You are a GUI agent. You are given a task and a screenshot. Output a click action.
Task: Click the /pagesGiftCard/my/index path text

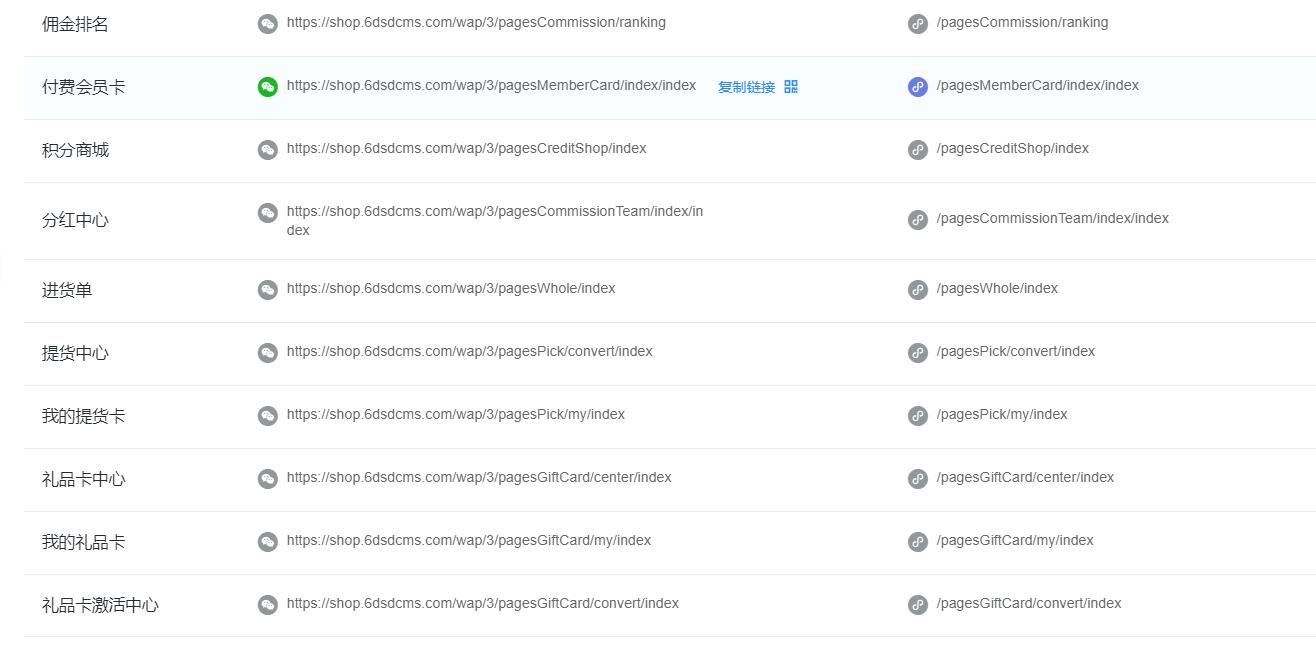(x=1015, y=540)
